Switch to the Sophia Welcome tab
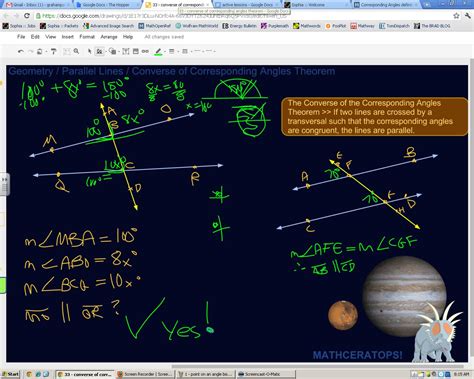 [x=316, y=5]
